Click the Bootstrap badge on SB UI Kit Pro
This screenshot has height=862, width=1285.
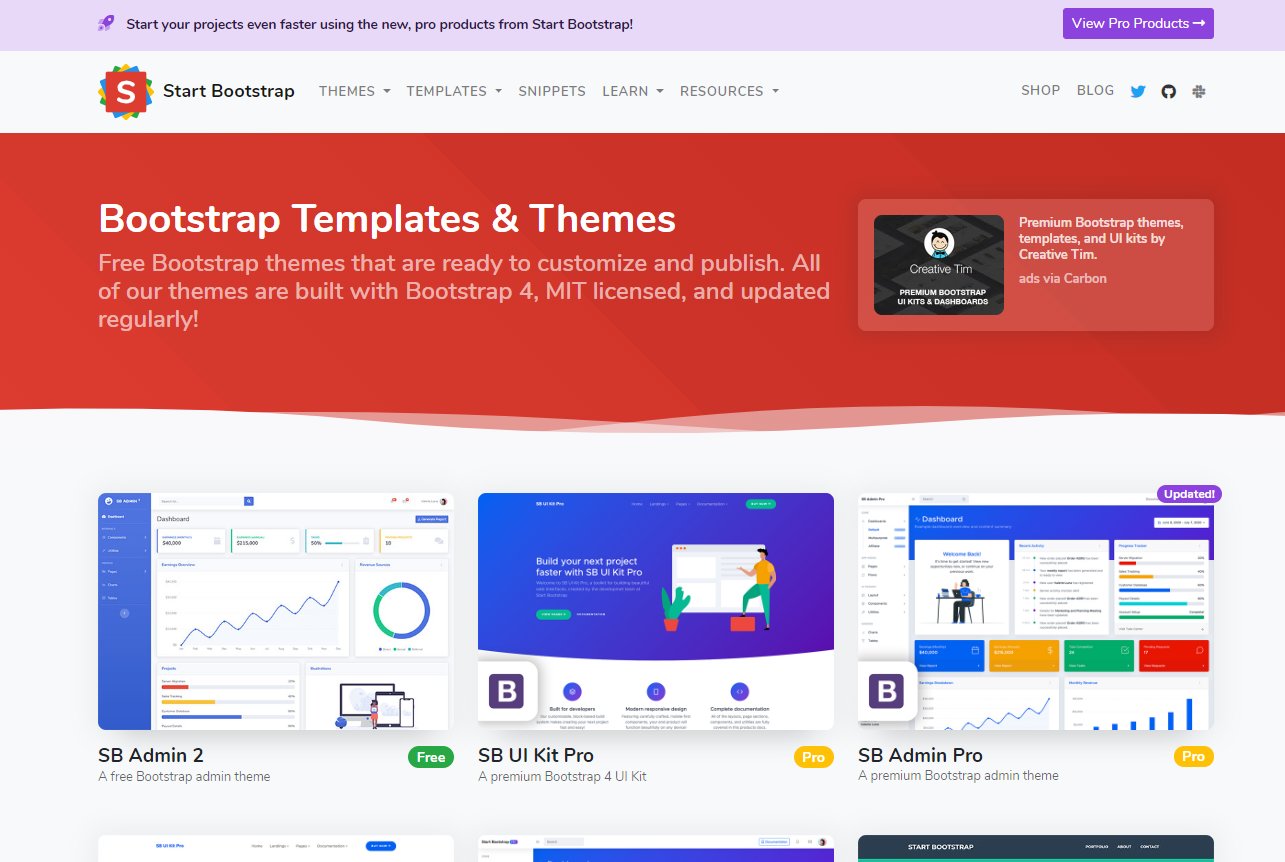tap(507, 691)
